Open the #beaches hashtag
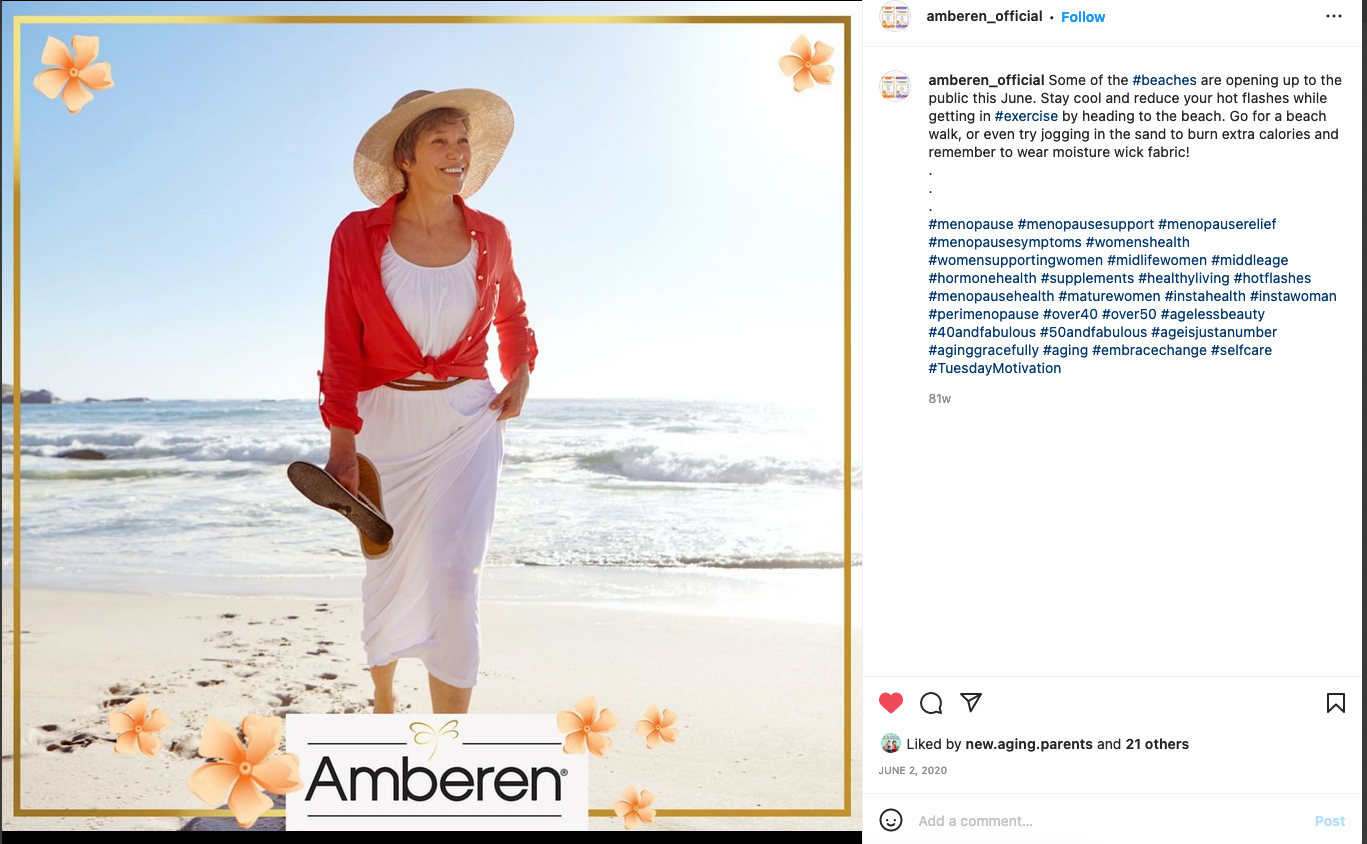Image resolution: width=1367 pixels, height=844 pixels. pyautogui.click(x=1164, y=80)
